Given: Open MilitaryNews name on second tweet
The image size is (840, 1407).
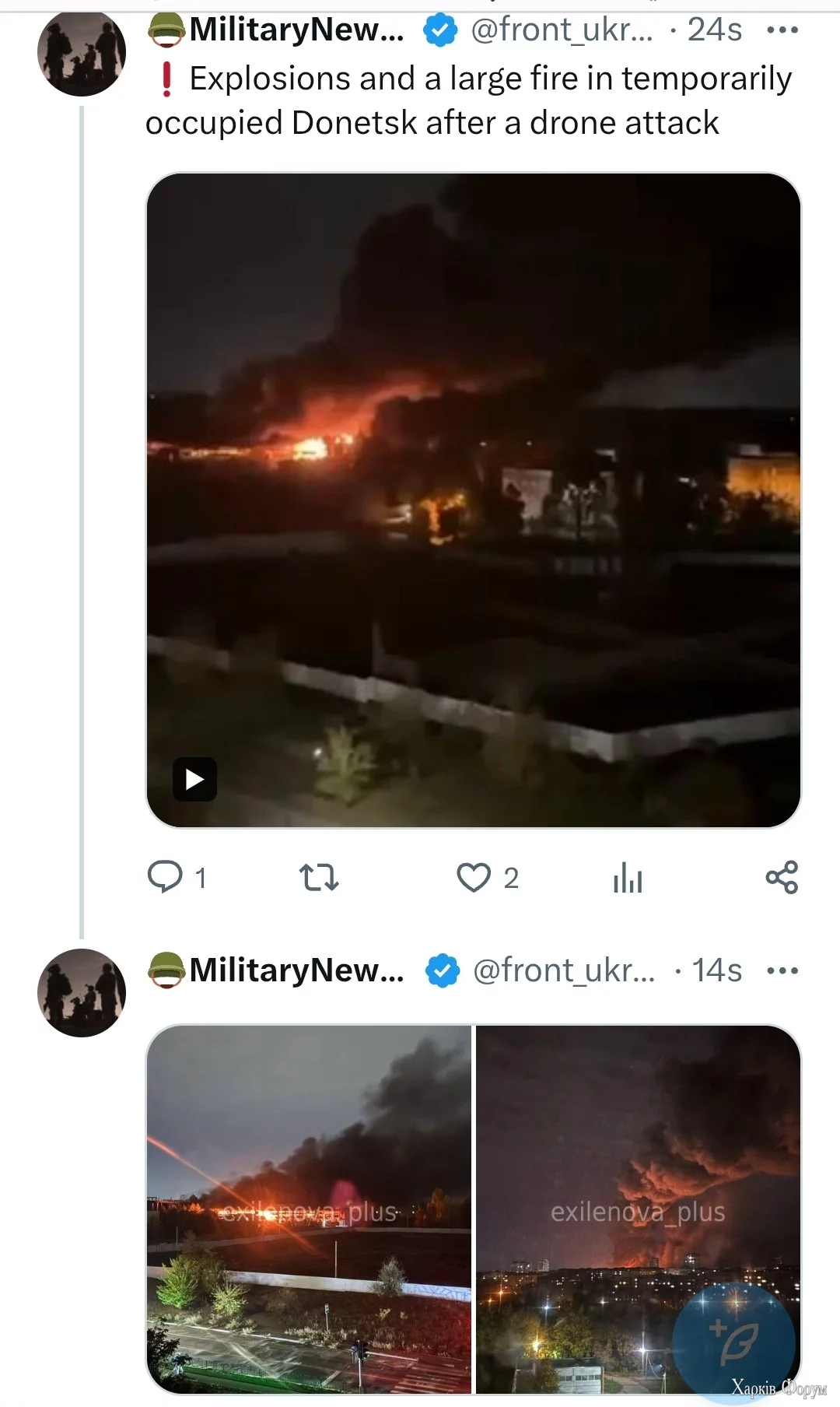Looking at the screenshot, I should click(296, 970).
